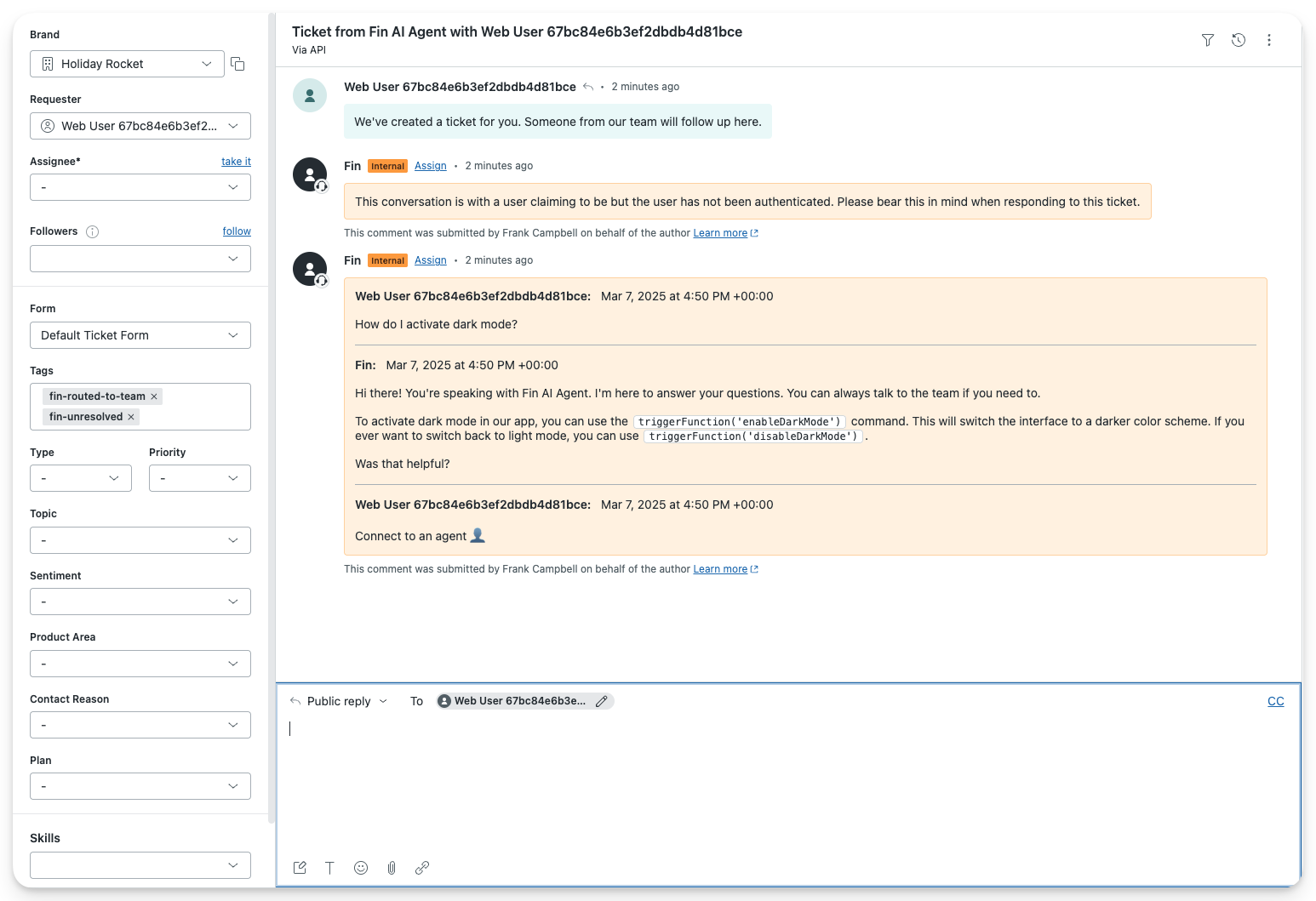Remove the fin-unresolved tag
The height and width of the screenshot is (901, 1316).
(131, 417)
